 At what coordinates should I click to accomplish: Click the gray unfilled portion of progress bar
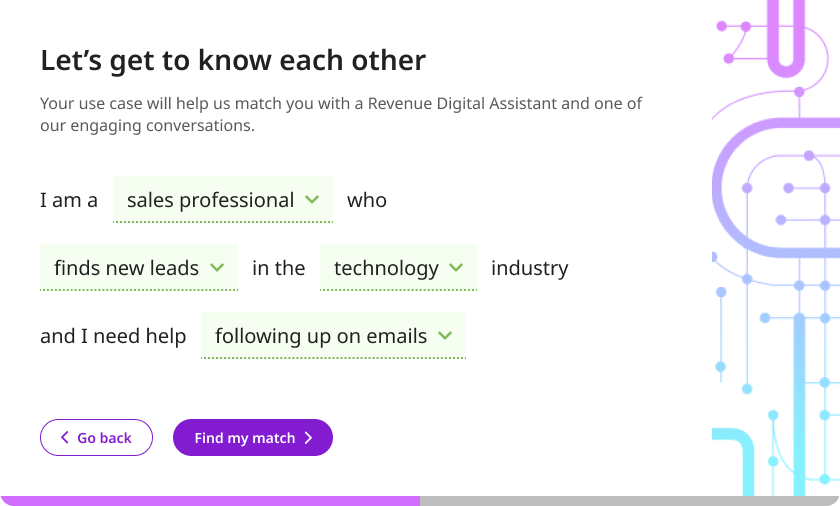(x=630, y=501)
